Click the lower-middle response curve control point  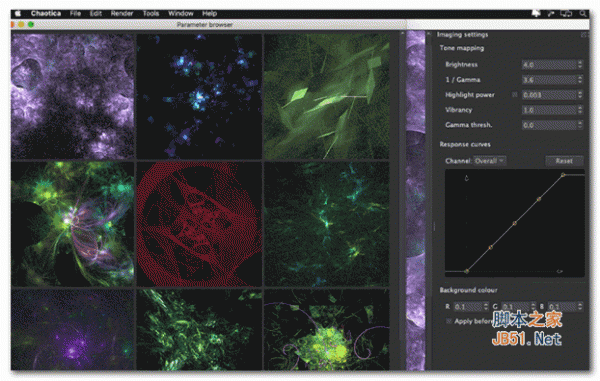[x=491, y=247]
